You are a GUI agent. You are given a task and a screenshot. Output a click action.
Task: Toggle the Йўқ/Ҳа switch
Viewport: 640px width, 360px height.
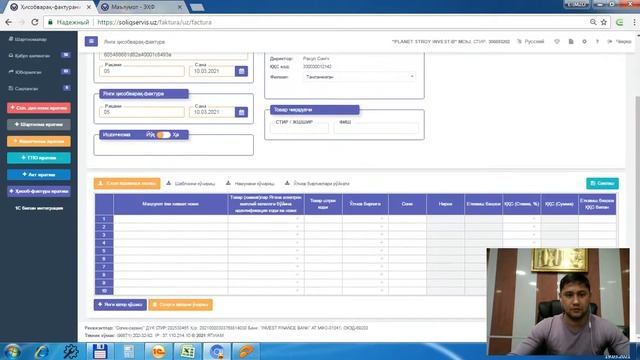click(163, 135)
